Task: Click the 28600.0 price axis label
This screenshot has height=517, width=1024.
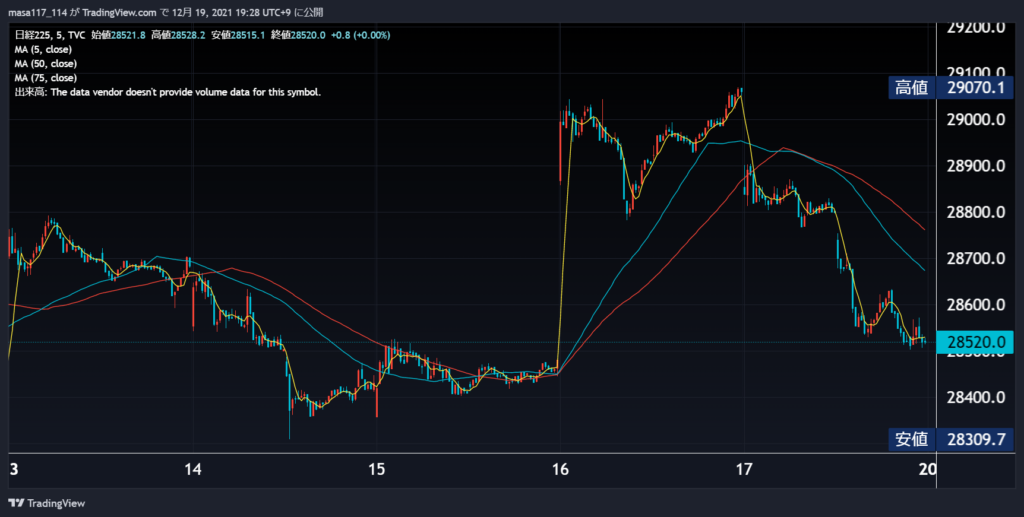Action: pyautogui.click(x=976, y=306)
